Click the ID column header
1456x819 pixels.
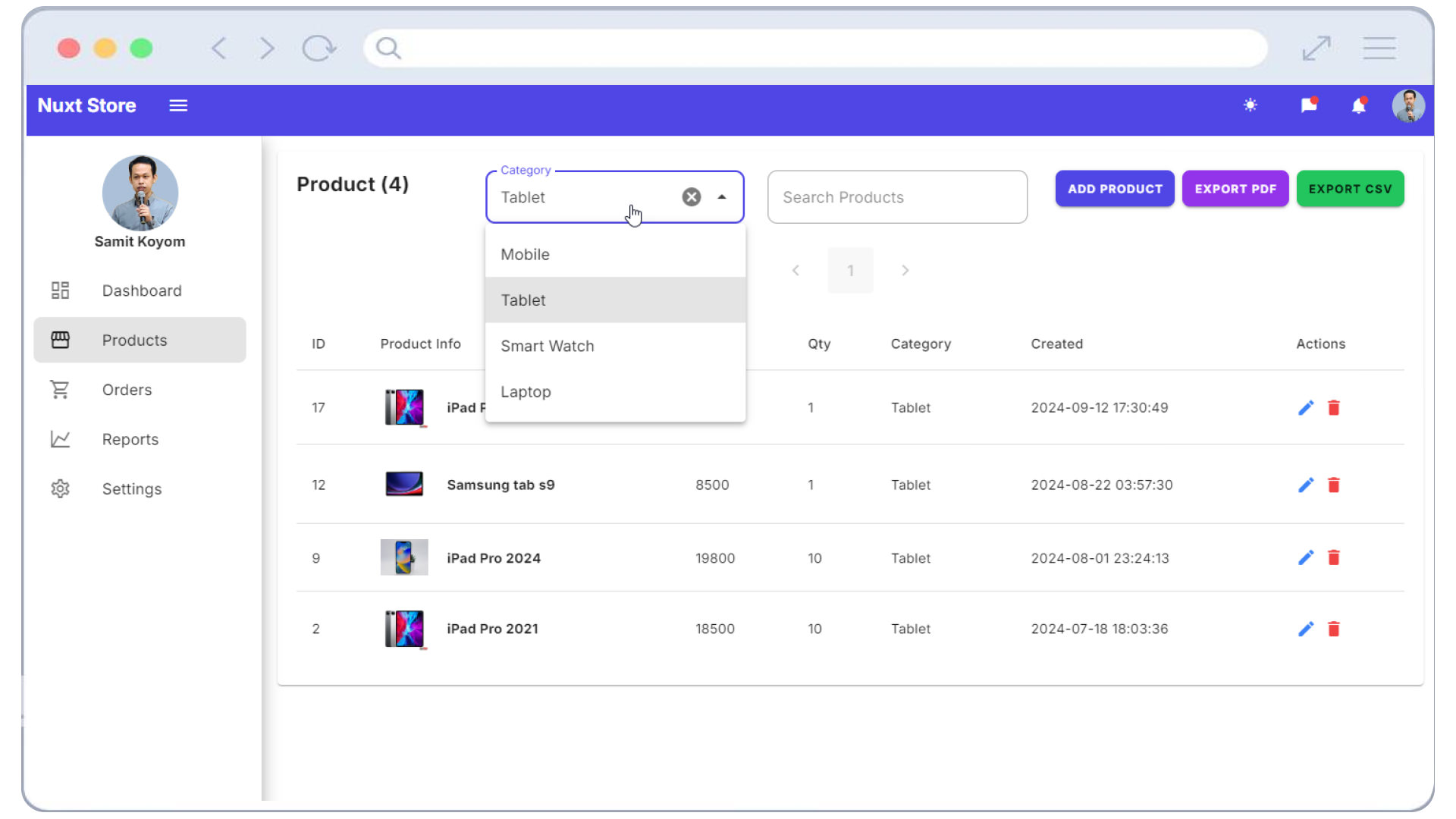click(x=318, y=344)
